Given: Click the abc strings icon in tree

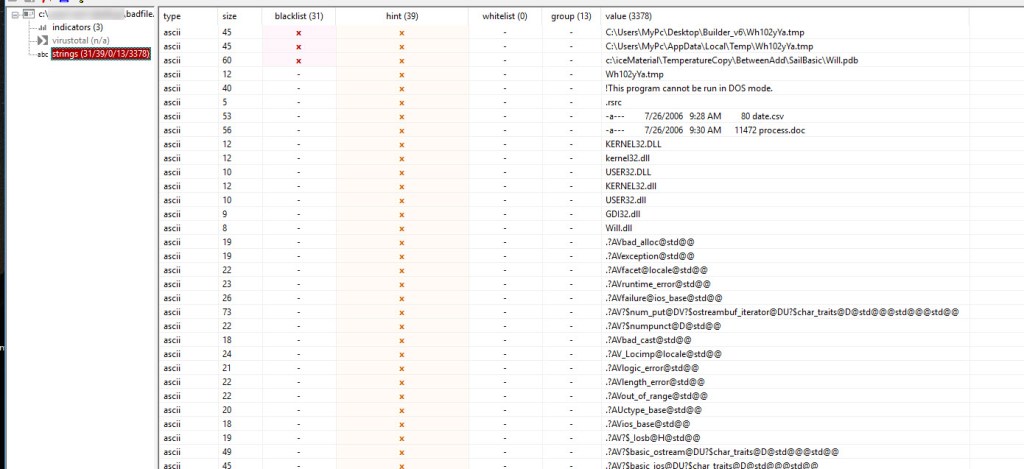Looking at the screenshot, I should pyautogui.click(x=42, y=54).
